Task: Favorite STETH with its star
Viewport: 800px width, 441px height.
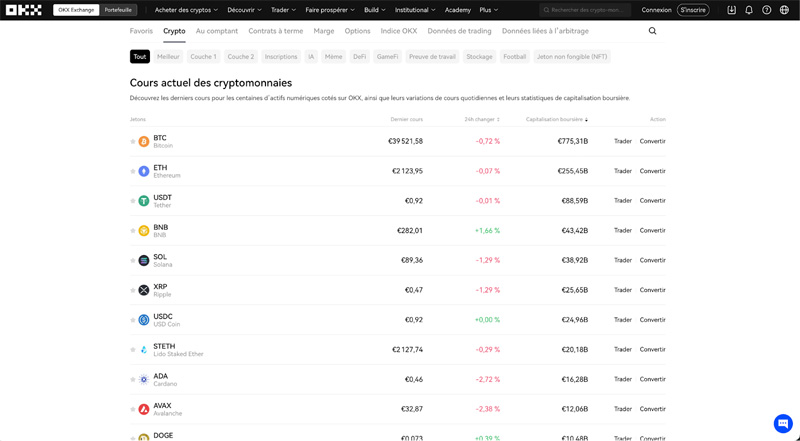Action: pyautogui.click(x=133, y=350)
